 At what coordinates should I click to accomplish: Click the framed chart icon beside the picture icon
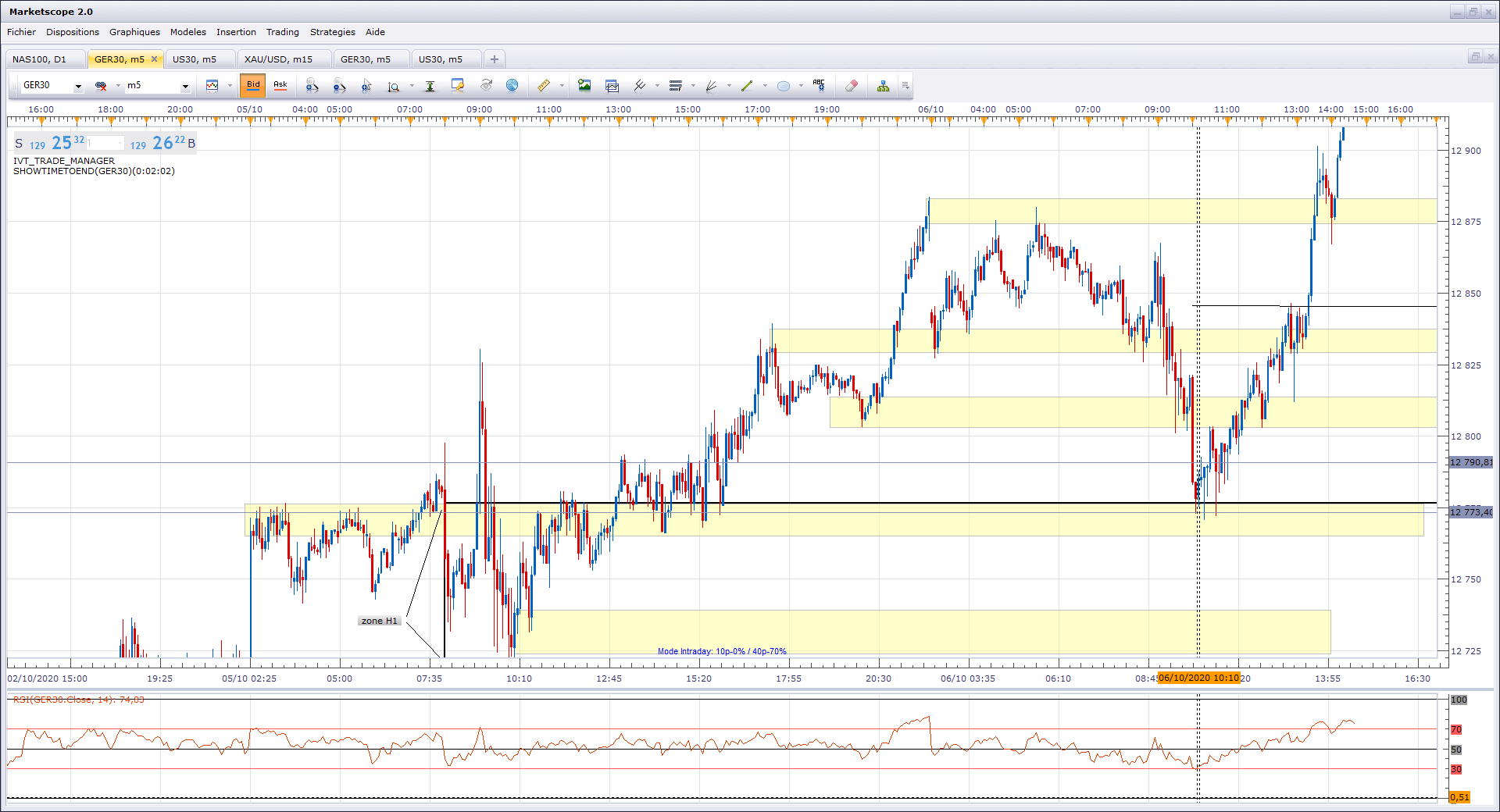[612, 86]
